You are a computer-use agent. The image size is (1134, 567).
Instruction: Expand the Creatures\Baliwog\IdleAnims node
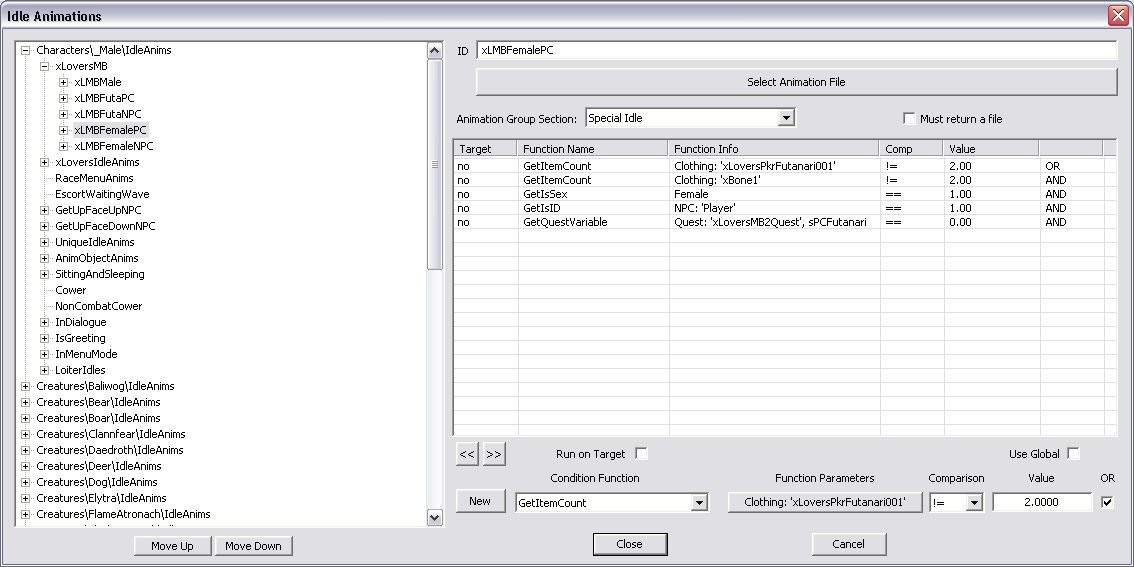coord(25,386)
